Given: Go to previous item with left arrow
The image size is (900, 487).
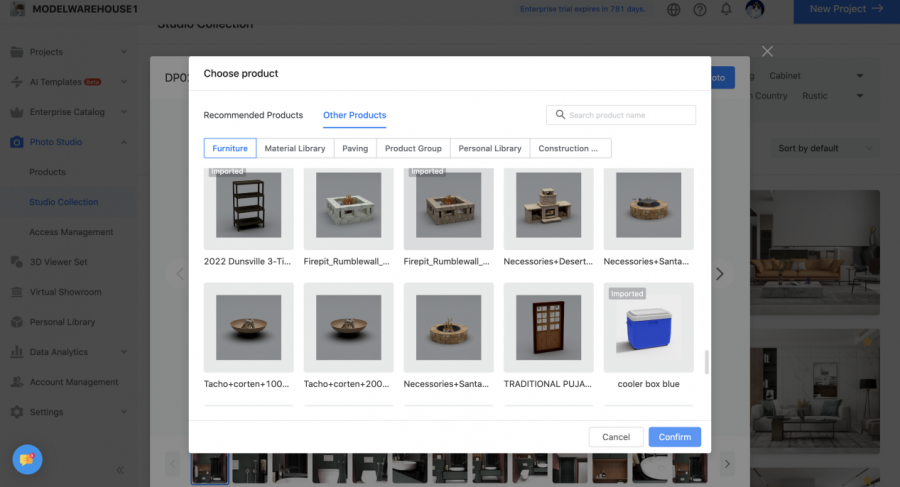Looking at the screenshot, I should pos(180,274).
